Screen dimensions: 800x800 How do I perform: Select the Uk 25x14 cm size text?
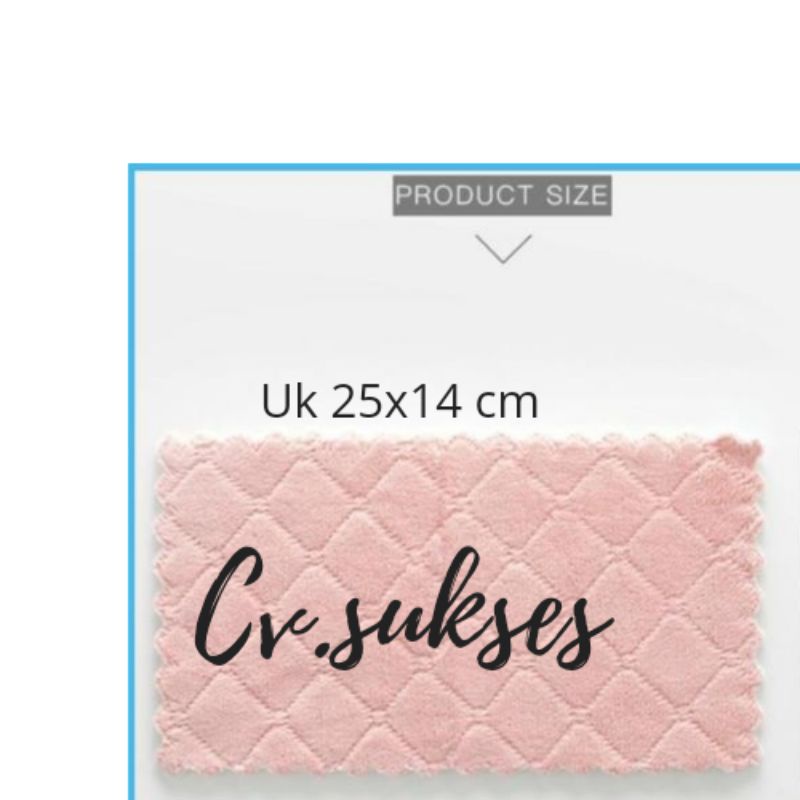pyautogui.click(x=399, y=402)
